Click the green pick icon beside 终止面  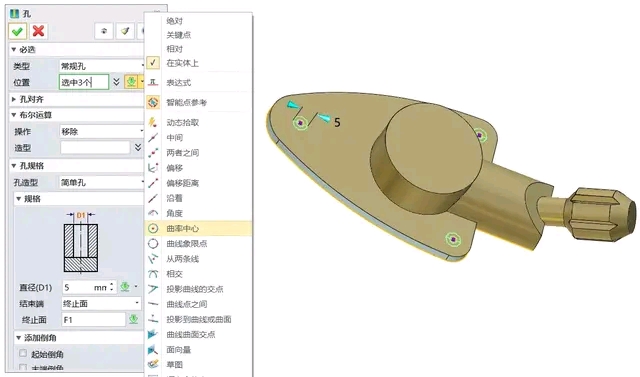click(133, 319)
